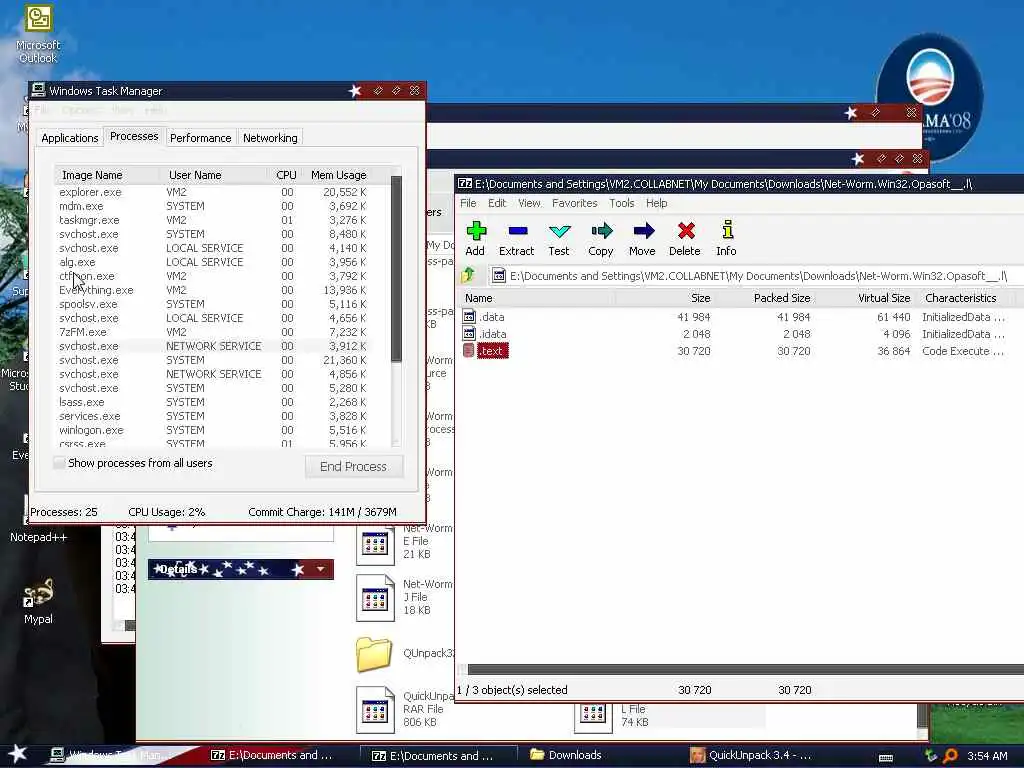Collapse the Details panel chevron
Screen dimensions: 1024x768
tap(321, 569)
